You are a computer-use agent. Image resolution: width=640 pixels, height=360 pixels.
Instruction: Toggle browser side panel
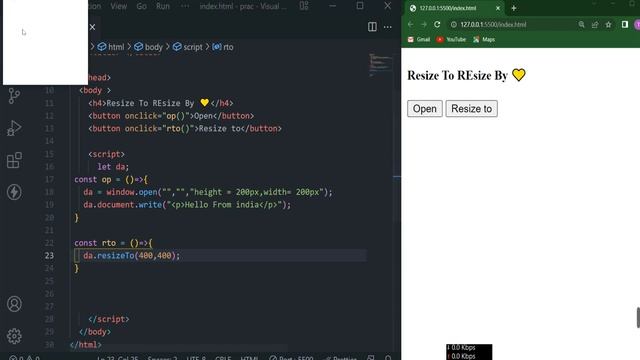click(x=624, y=24)
